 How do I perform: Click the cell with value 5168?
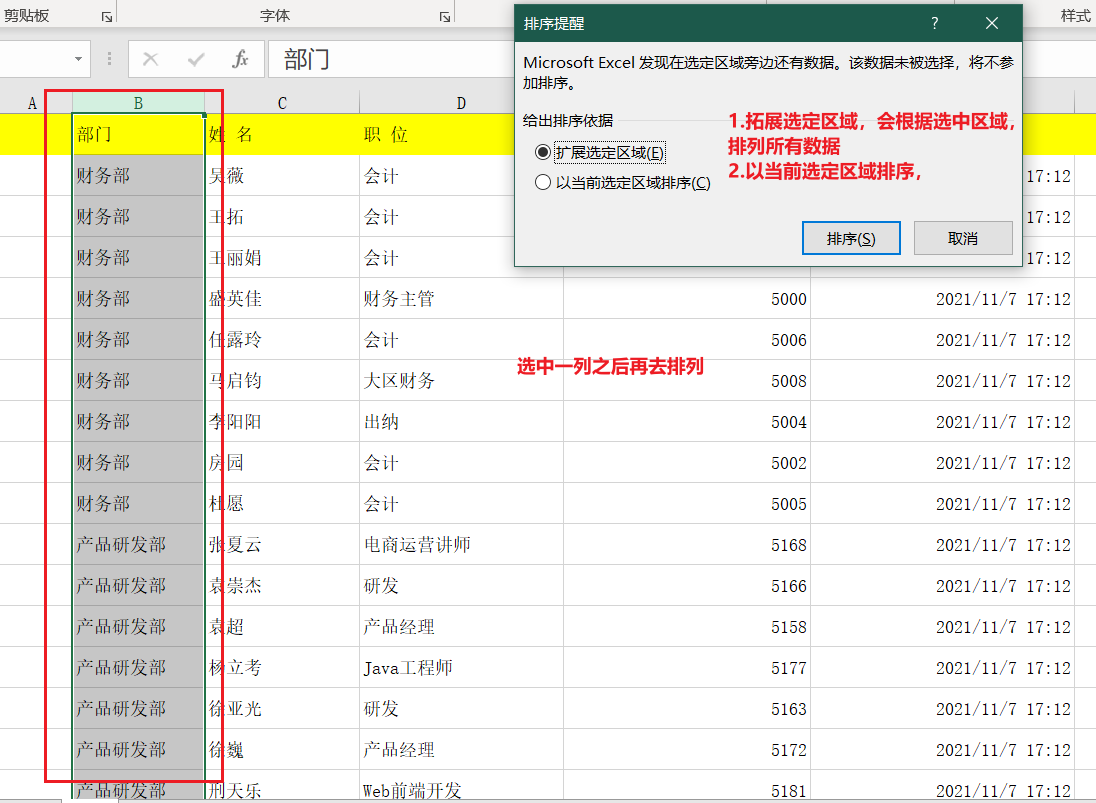coord(687,545)
